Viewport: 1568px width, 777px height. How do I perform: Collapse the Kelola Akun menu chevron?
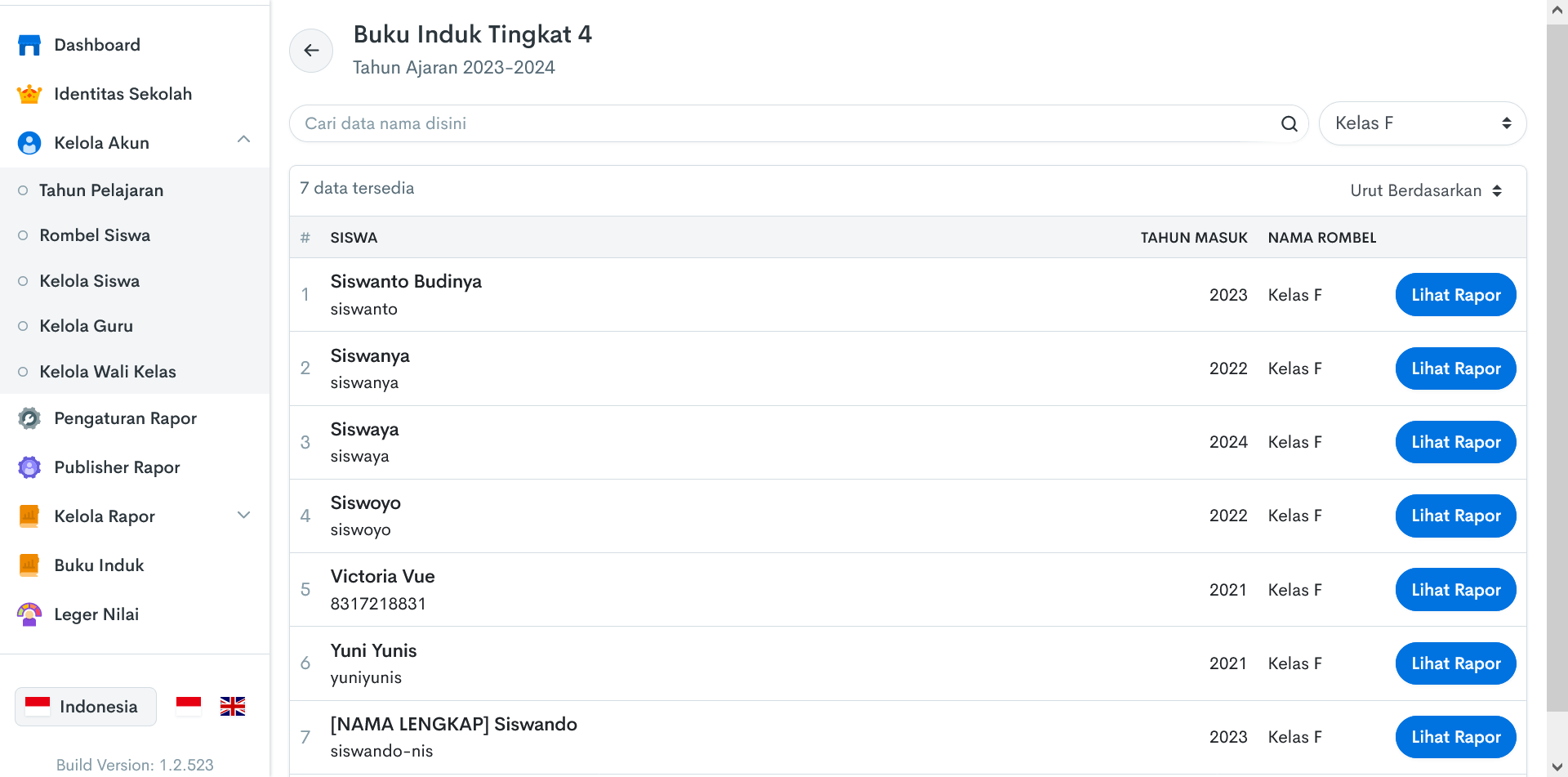243,141
